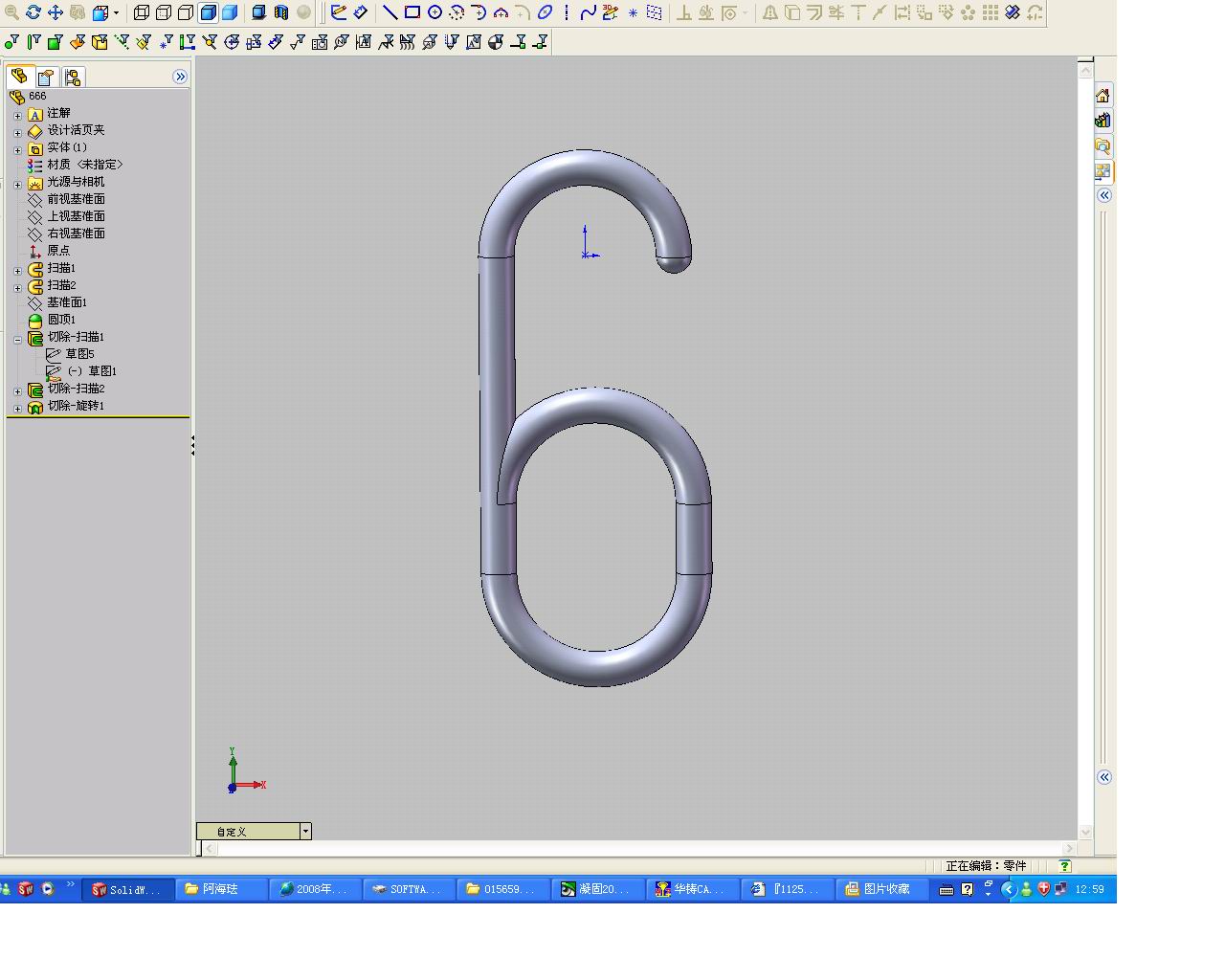Switch to the FeatureManager design tree tab
Image resolution: width=1225 pixels, height=980 pixels.
pyautogui.click(x=19, y=77)
